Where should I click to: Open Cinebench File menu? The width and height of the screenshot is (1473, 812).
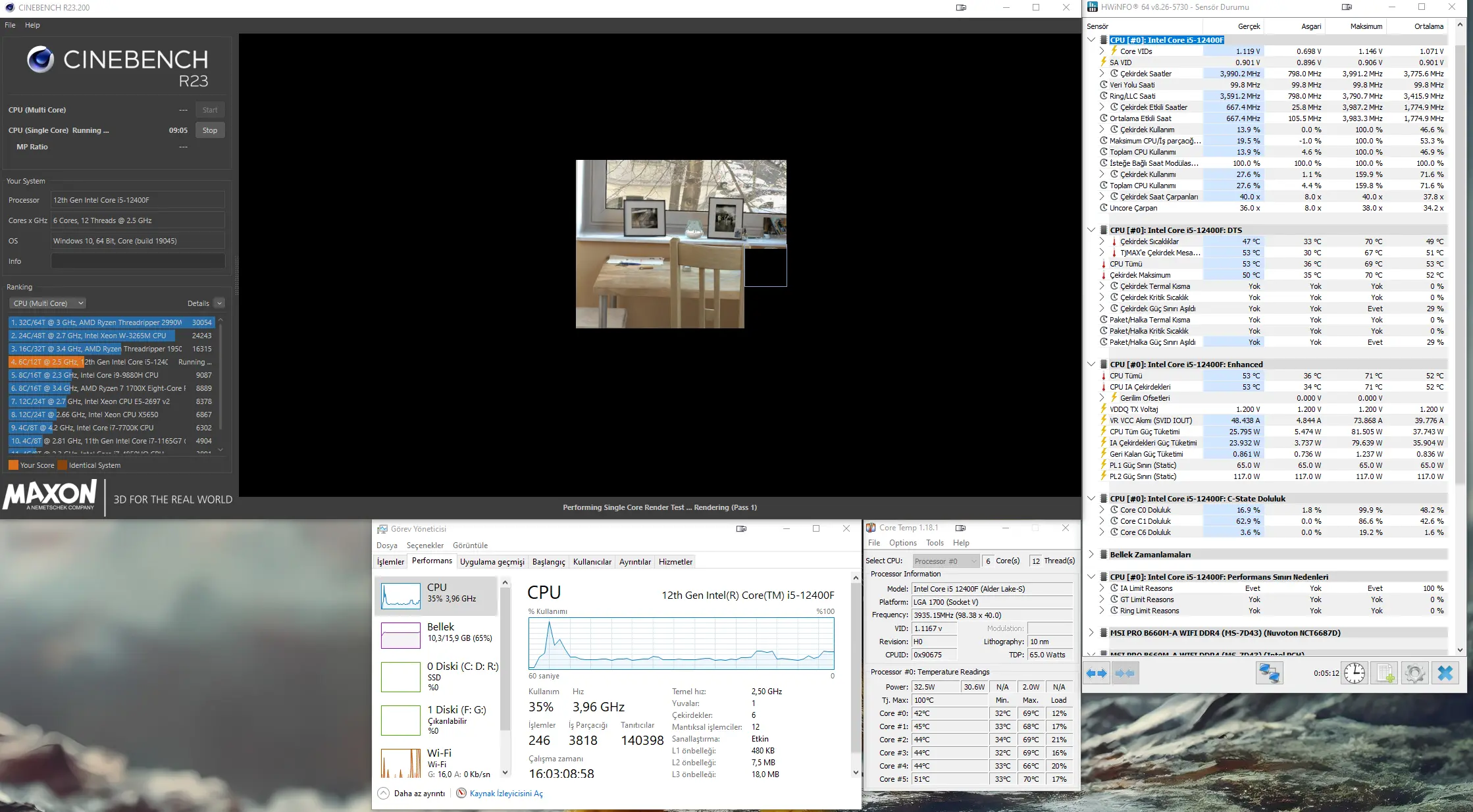[10, 25]
